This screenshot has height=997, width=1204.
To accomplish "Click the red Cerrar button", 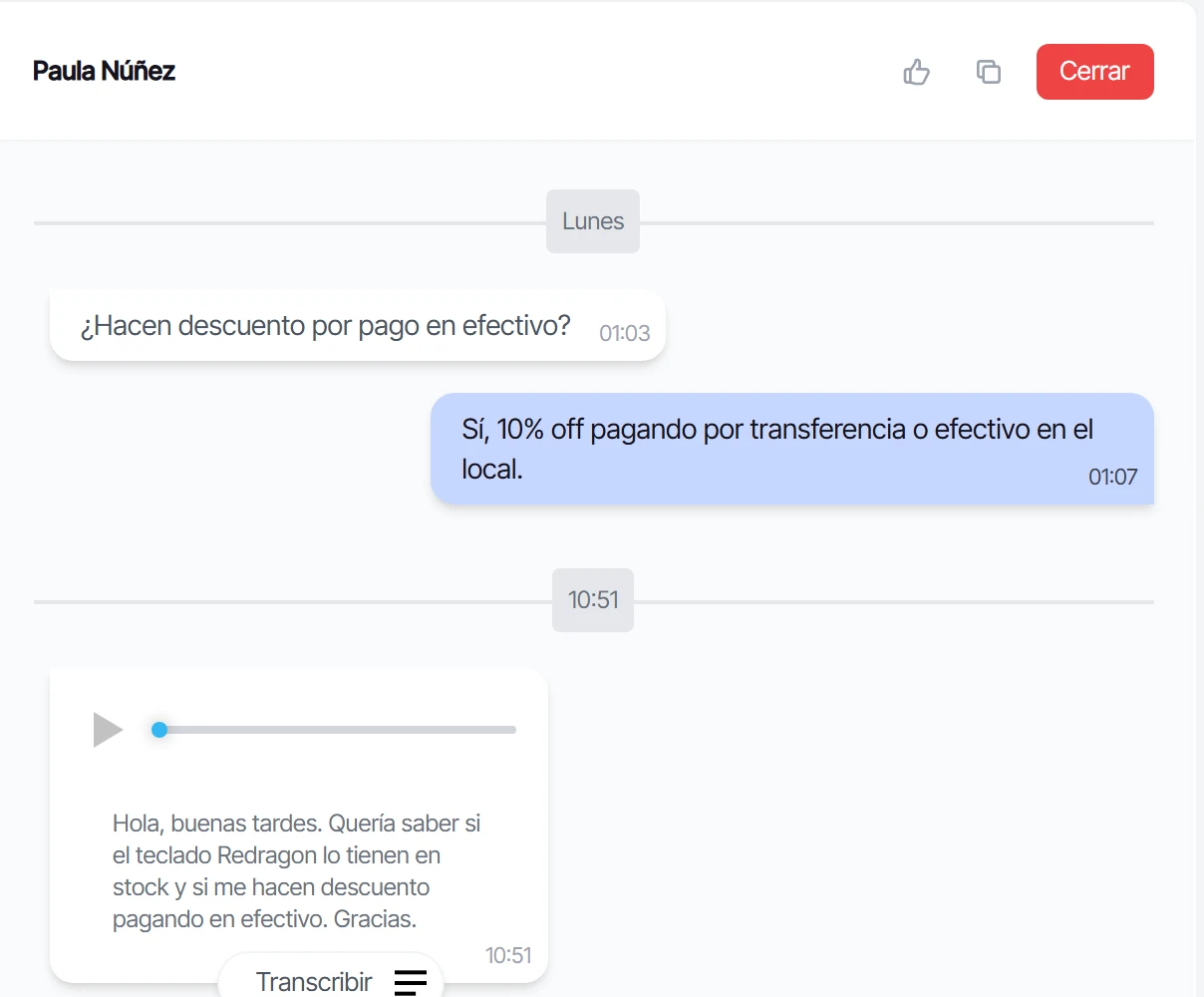I will 1094,72.
